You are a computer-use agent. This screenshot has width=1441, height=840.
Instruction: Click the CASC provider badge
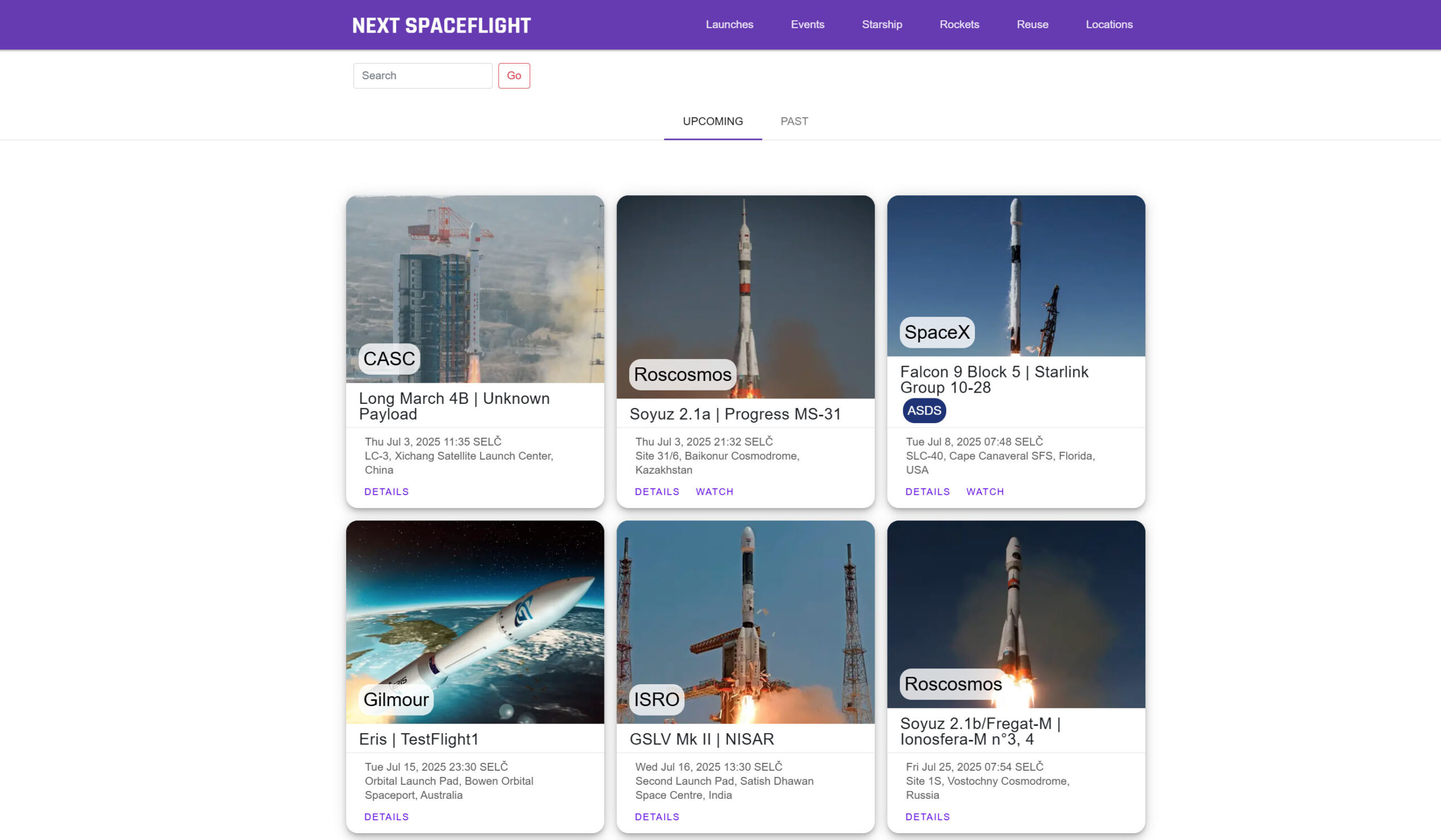point(389,359)
